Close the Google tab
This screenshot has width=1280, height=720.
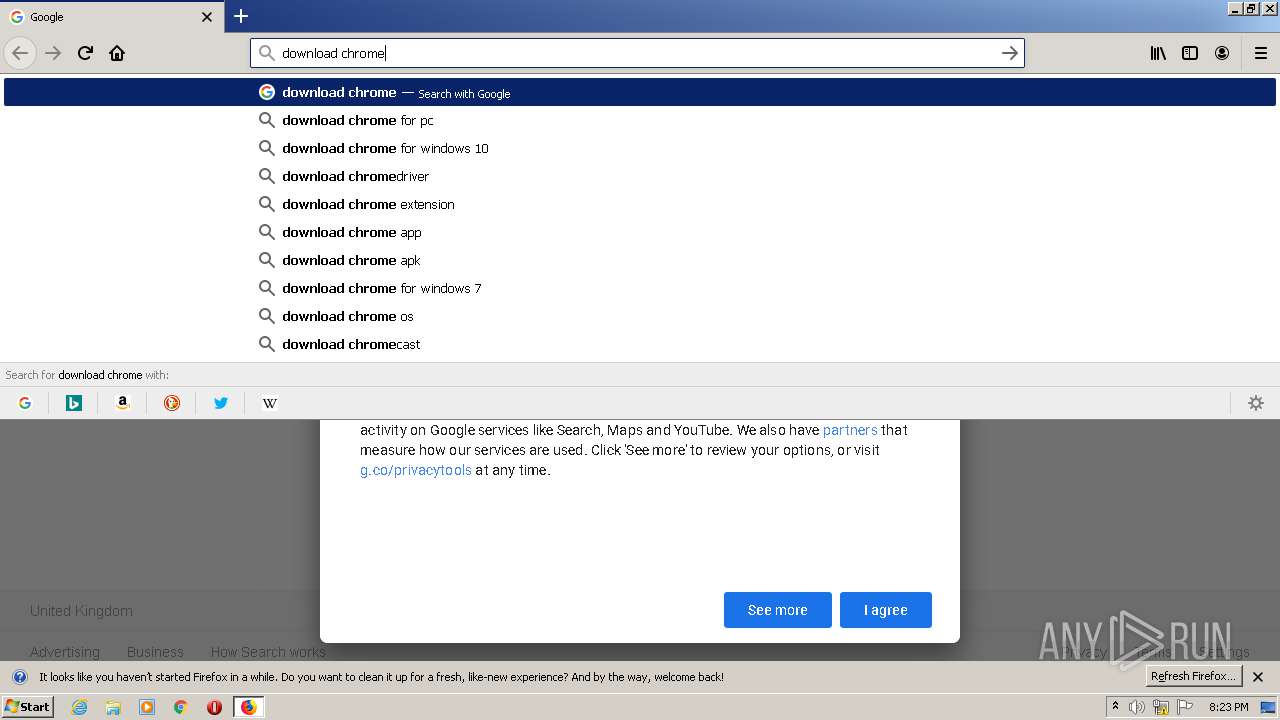point(207,17)
